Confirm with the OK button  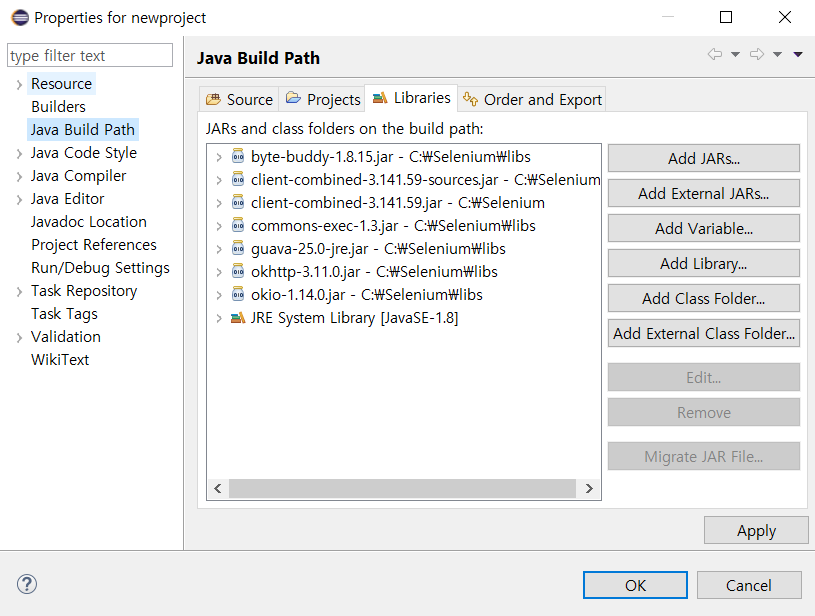pos(635,585)
